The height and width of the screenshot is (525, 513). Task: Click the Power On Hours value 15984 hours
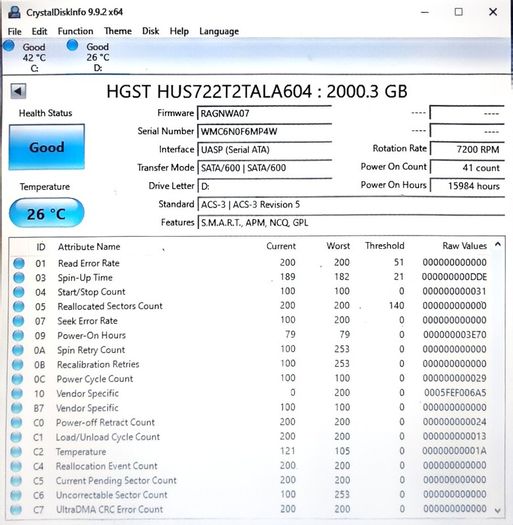click(467, 186)
